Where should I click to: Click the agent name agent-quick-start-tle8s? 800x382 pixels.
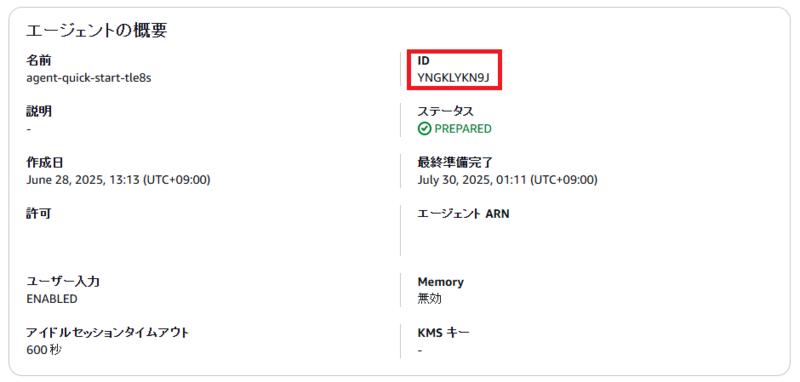click(x=89, y=78)
